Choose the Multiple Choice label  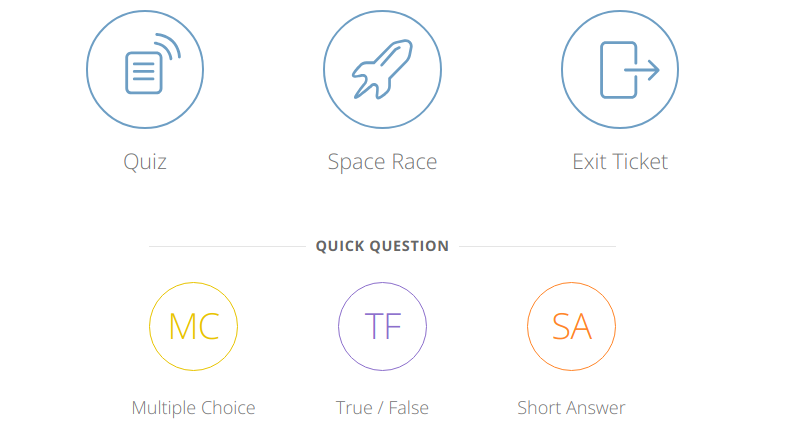pos(193,407)
